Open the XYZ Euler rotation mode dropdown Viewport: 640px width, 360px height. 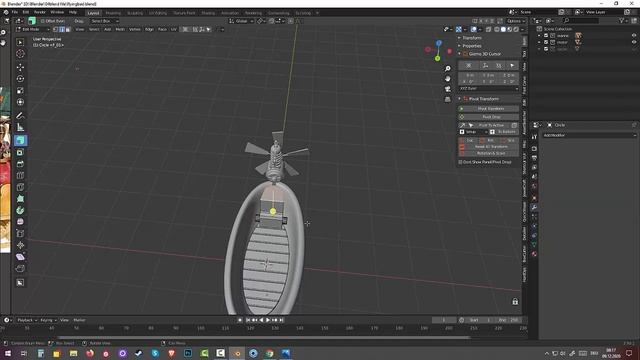(x=489, y=88)
